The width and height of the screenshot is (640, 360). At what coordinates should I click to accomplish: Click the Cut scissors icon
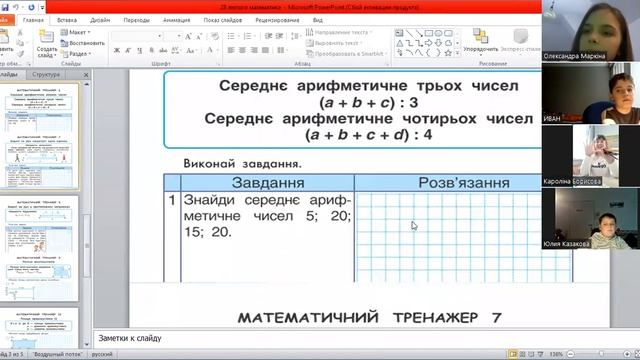20,33
